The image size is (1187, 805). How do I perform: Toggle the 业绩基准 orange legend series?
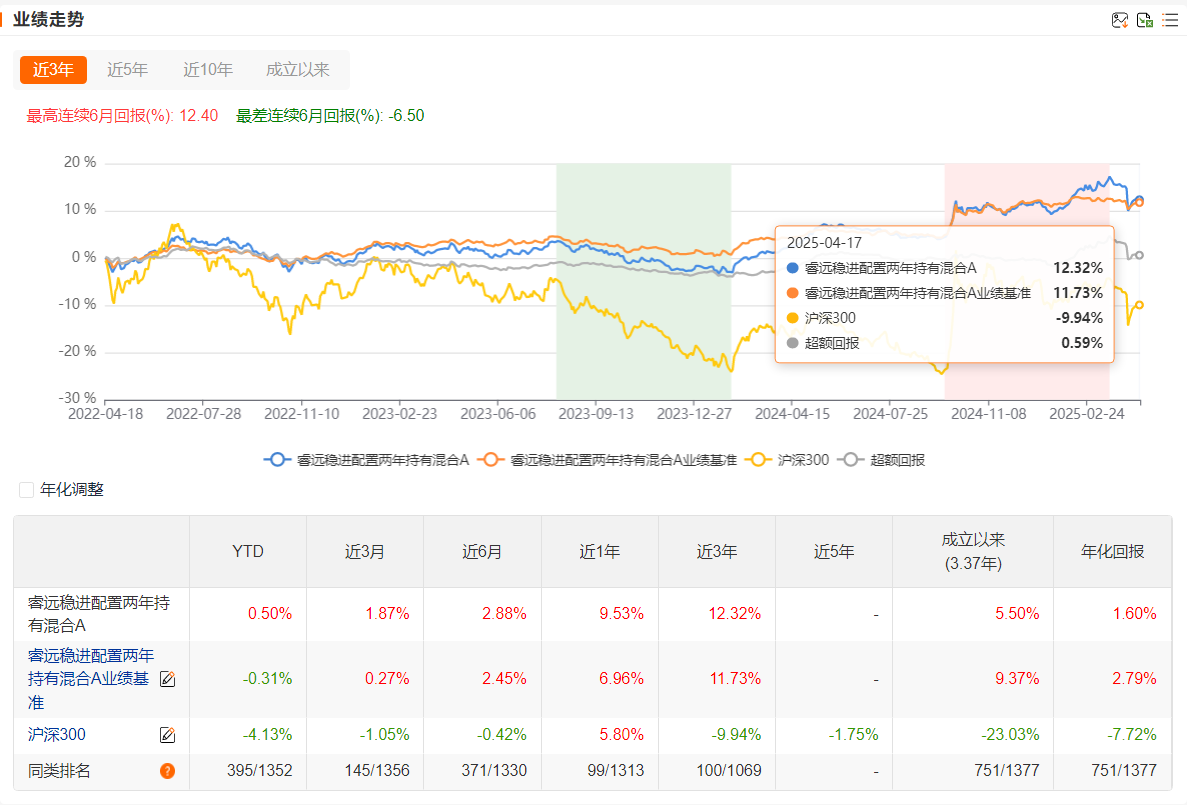pyautogui.click(x=490, y=460)
